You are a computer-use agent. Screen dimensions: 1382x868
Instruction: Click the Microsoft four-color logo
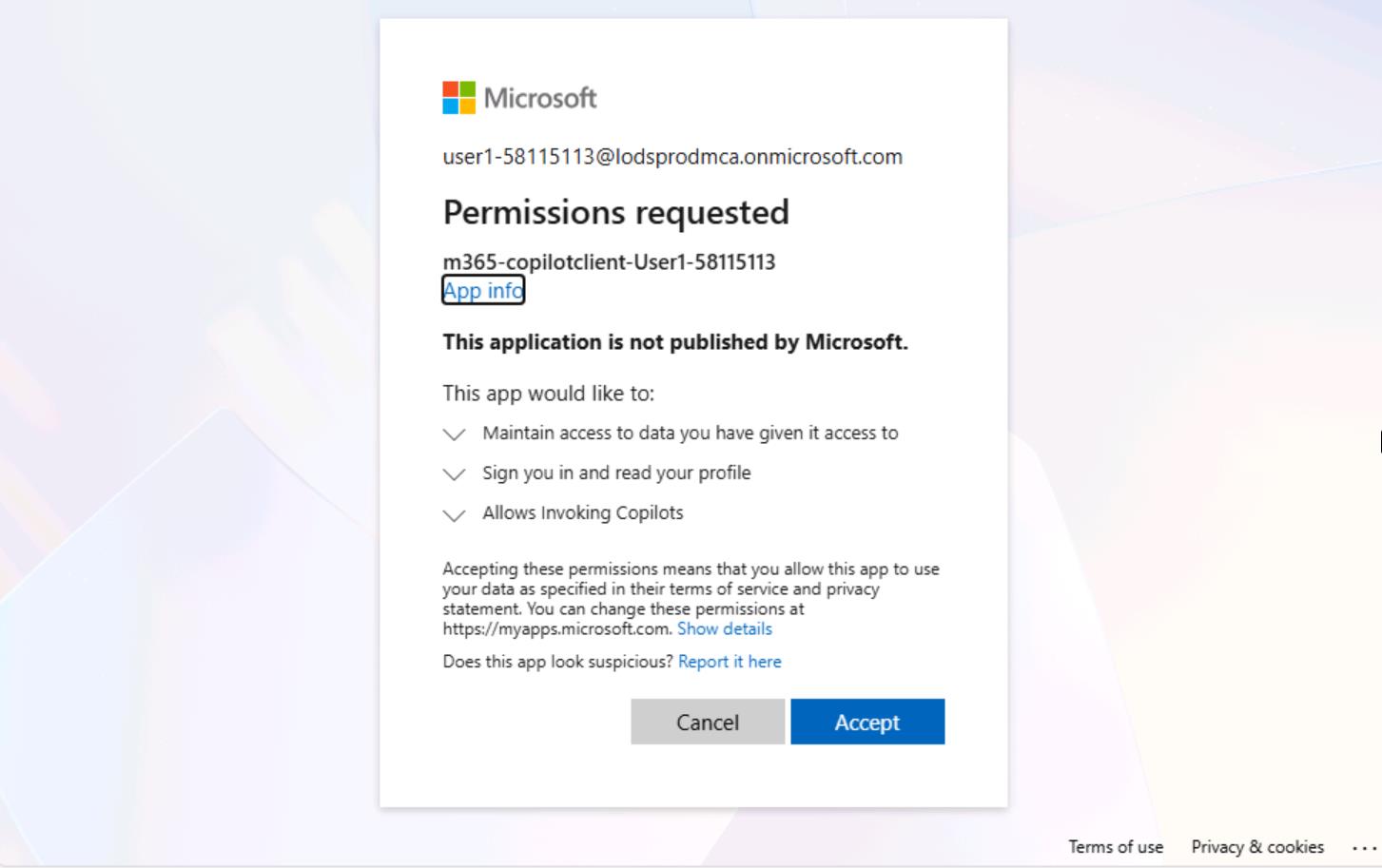tap(458, 98)
